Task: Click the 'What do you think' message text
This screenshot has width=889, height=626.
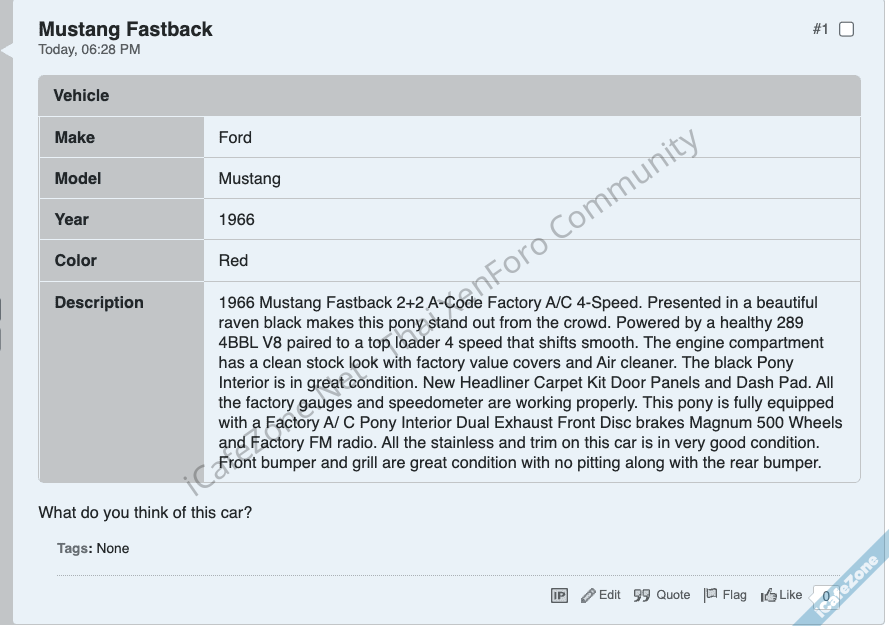Action: click(x=145, y=513)
